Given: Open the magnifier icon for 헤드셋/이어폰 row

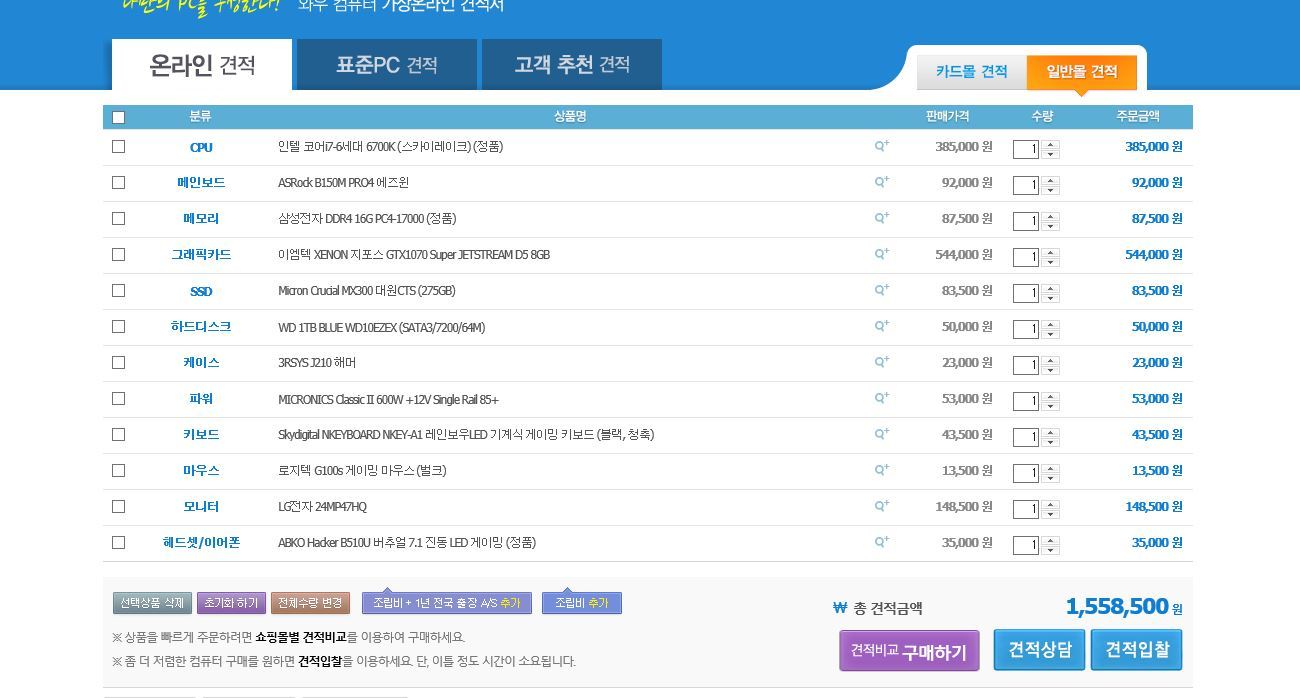Looking at the screenshot, I should coord(881,542).
